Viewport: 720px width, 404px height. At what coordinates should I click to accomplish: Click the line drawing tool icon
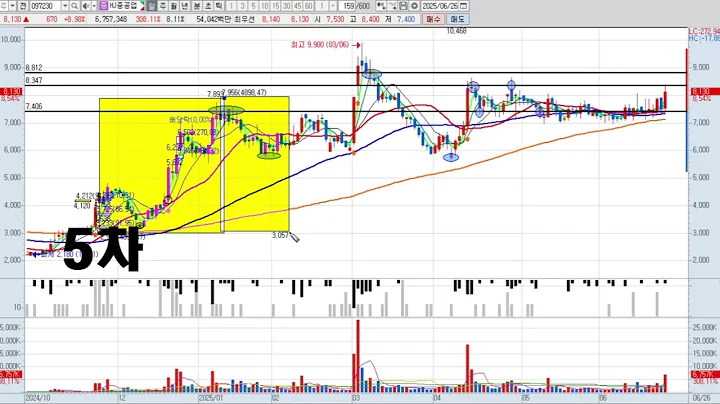[392, 6]
